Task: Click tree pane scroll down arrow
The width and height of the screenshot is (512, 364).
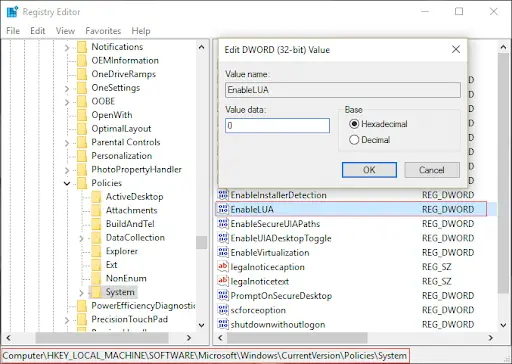Action: pos(201,325)
